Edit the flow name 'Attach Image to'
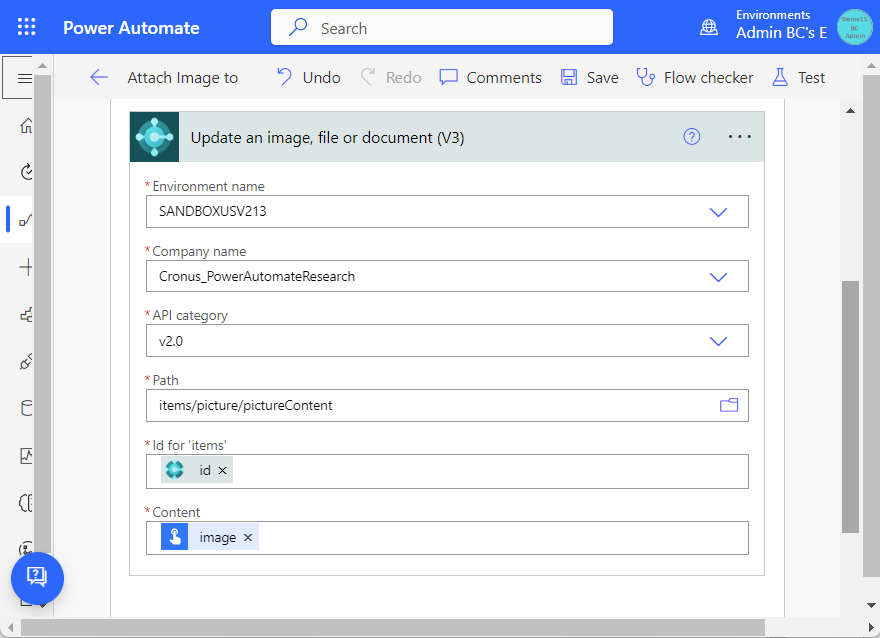This screenshot has height=638, width=880. [182, 77]
